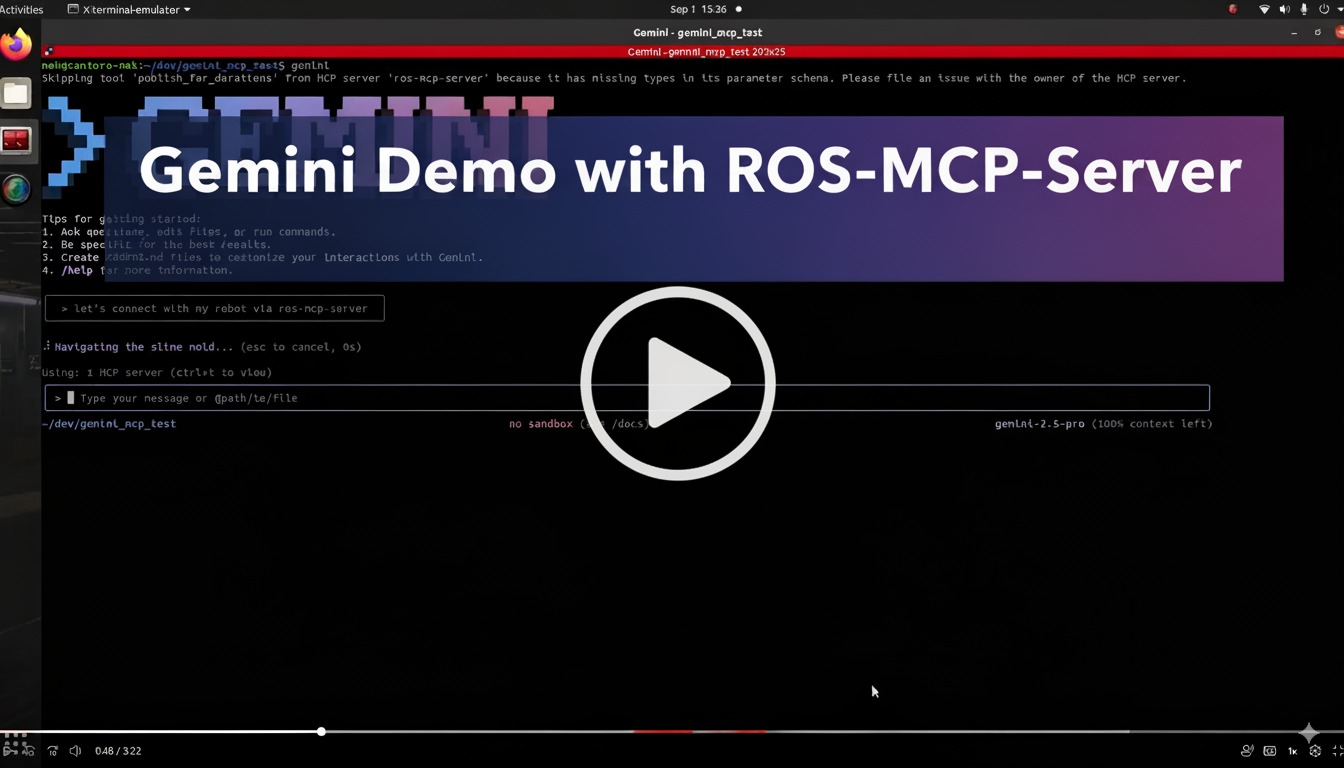1344x768 pixels.
Task: Click the 'Skipping tool' warning line
Action: tap(614, 78)
